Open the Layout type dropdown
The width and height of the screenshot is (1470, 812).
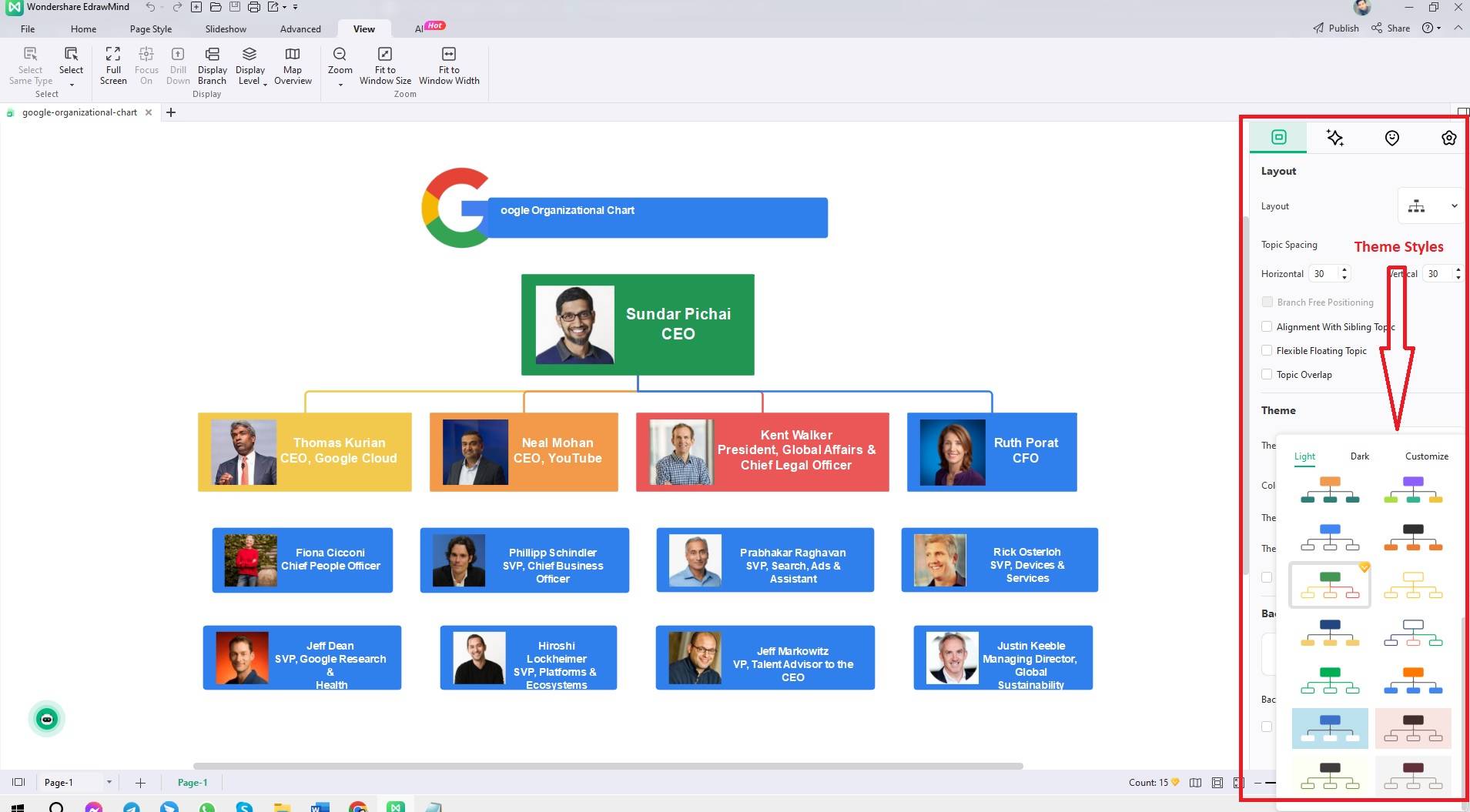[1431, 206]
